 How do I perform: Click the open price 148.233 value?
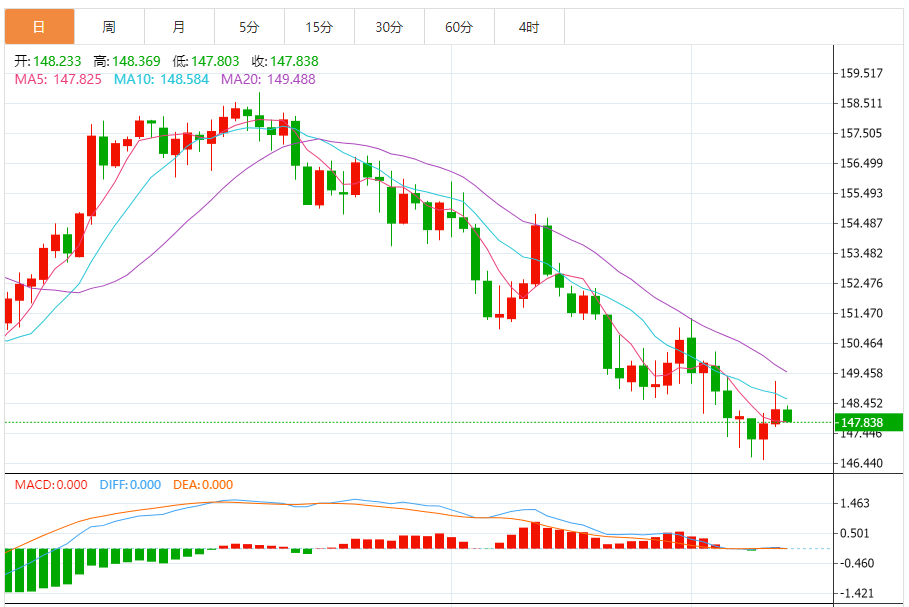57,61
